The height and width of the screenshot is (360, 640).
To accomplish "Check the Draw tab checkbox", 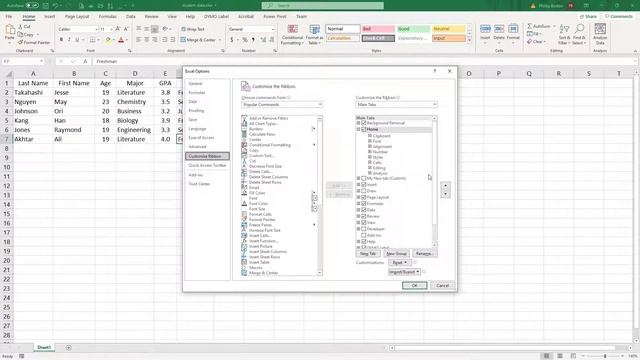I will pyautogui.click(x=364, y=191).
